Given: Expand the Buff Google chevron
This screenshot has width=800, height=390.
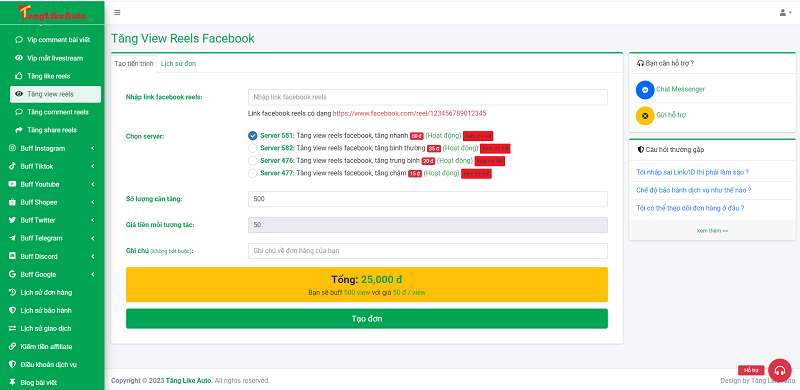Looking at the screenshot, I should click(x=93, y=274).
